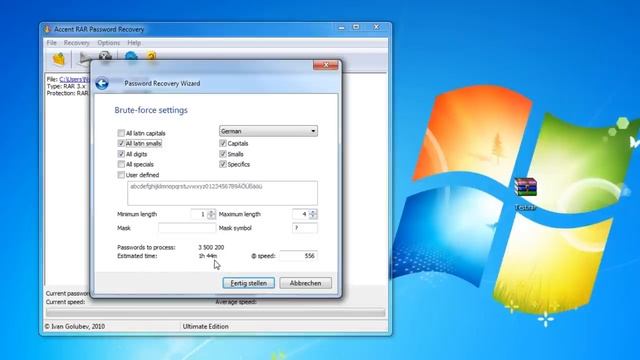Open the File menu
Viewport: 640px width, 360px height.
pos(51,42)
